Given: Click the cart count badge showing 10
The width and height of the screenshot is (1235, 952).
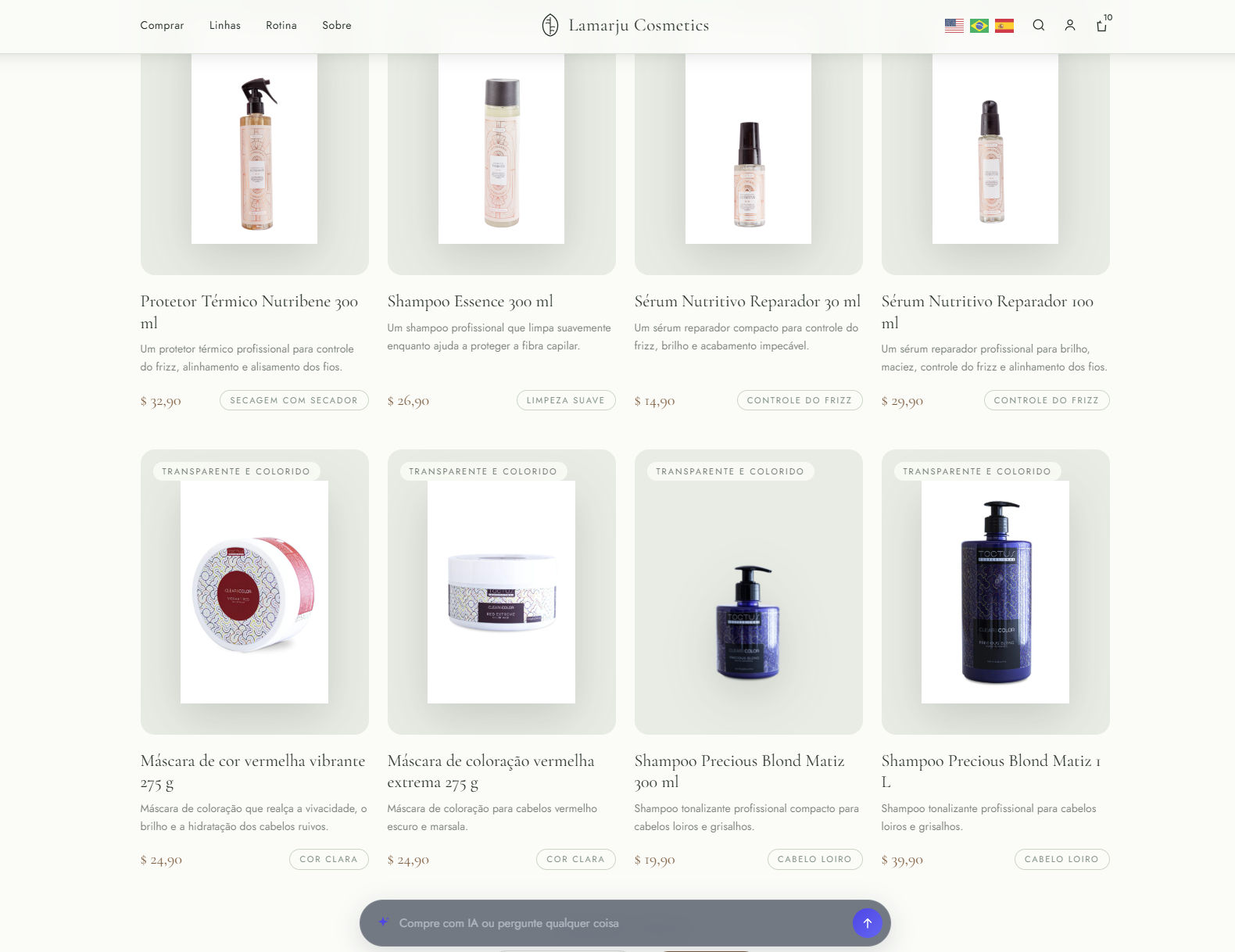Looking at the screenshot, I should [x=1108, y=17].
